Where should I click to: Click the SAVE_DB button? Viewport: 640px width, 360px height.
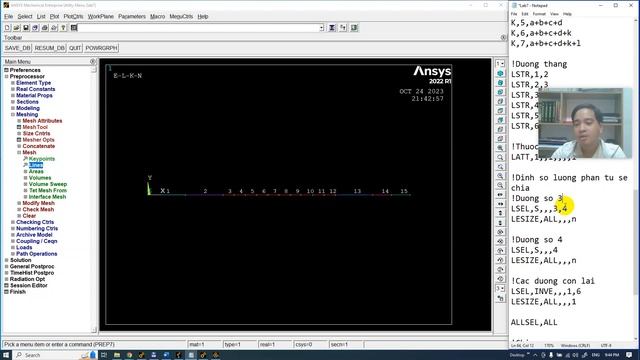point(18,48)
